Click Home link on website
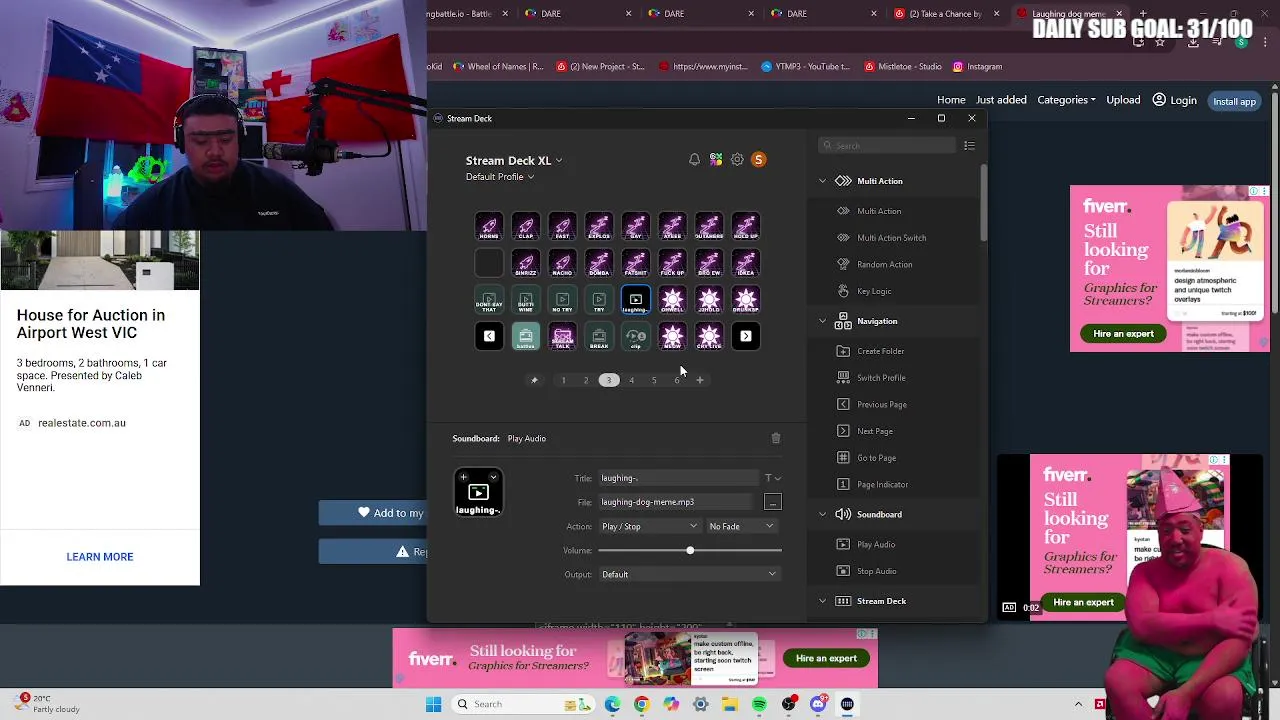1280x720 pixels. pyautogui.click(x=951, y=100)
